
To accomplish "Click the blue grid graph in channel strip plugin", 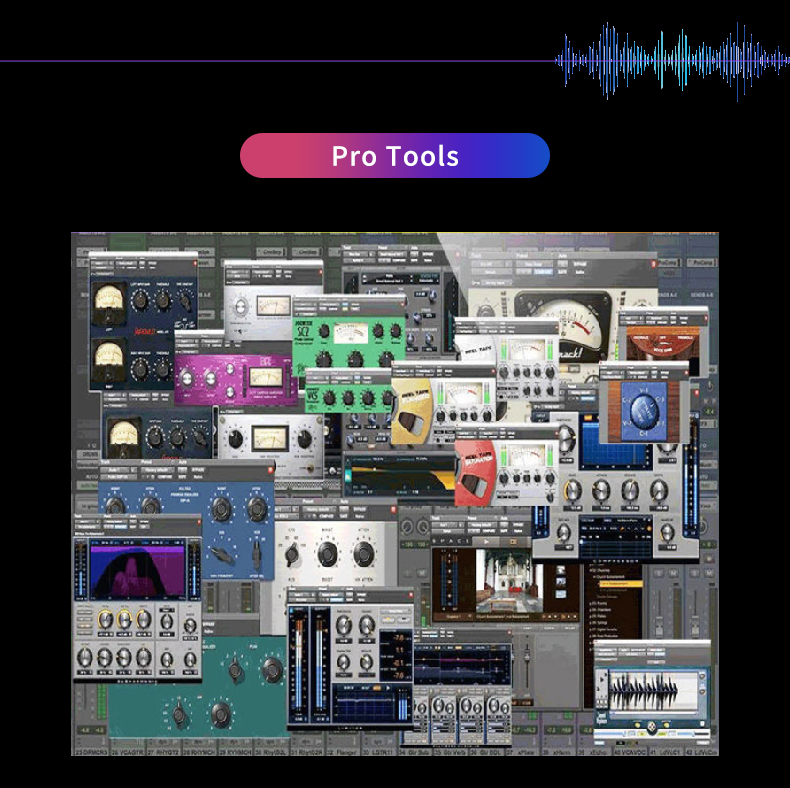I will (615, 442).
